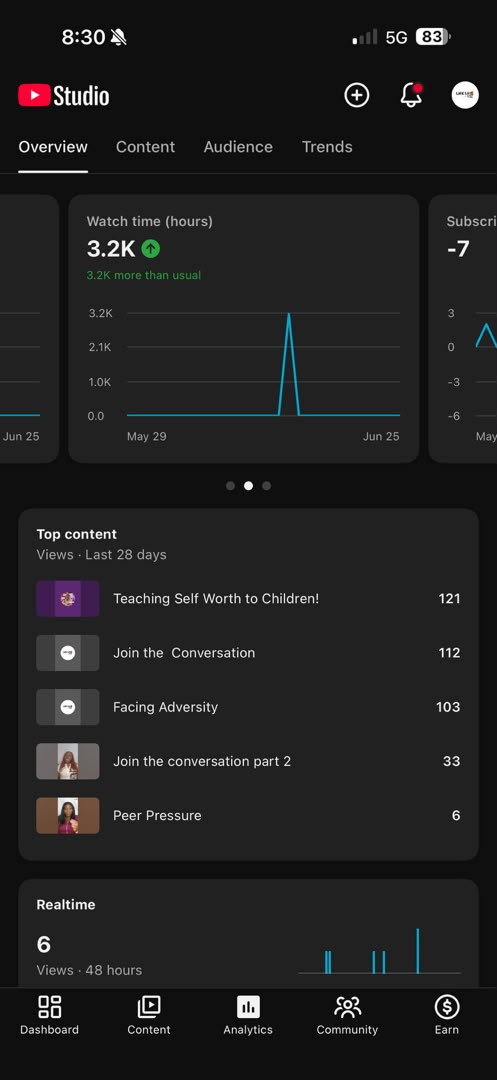Switch to the Audience tab
The height and width of the screenshot is (1080, 497).
point(238,147)
